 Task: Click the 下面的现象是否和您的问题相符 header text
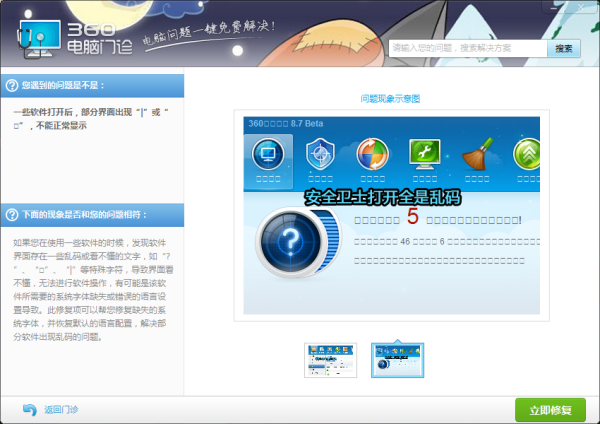coord(84,215)
